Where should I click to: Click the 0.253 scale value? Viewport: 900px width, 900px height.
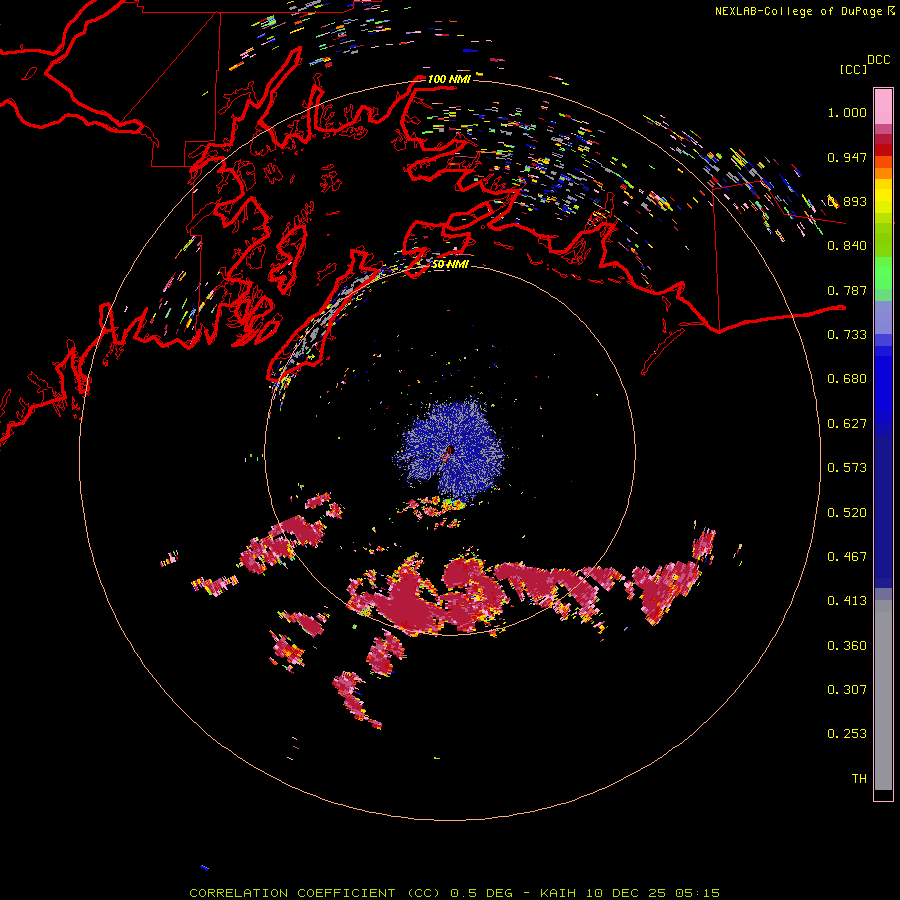click(847, 734)
